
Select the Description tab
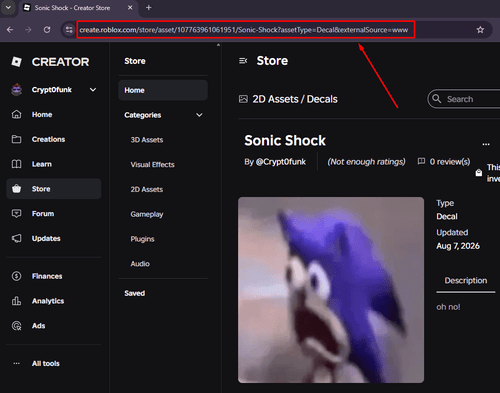click(x=466, y=281)
